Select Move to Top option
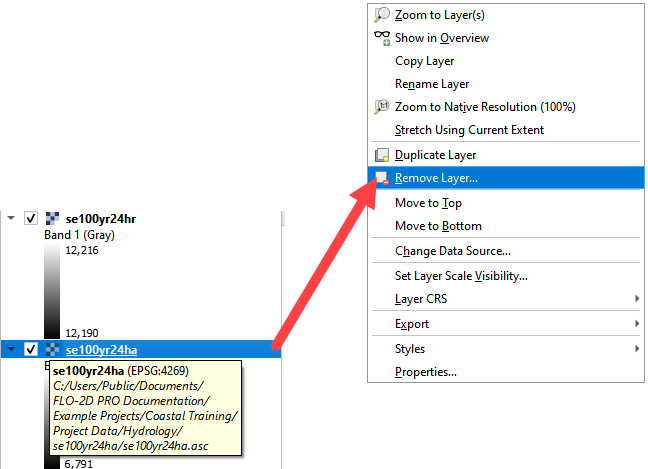The image size is (648, 469). click(428, 203)
